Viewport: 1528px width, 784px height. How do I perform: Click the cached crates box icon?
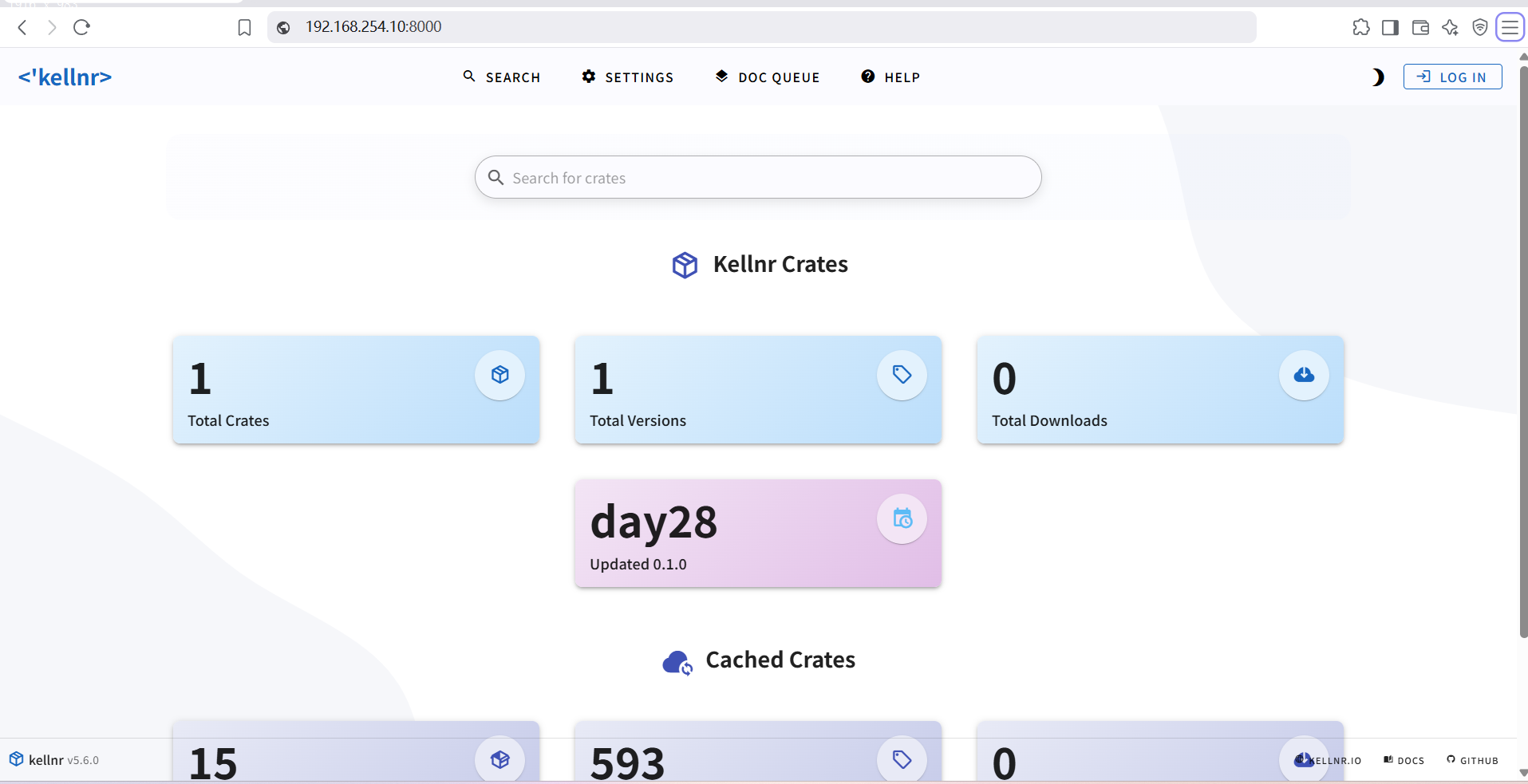click(x=500, y=759)
